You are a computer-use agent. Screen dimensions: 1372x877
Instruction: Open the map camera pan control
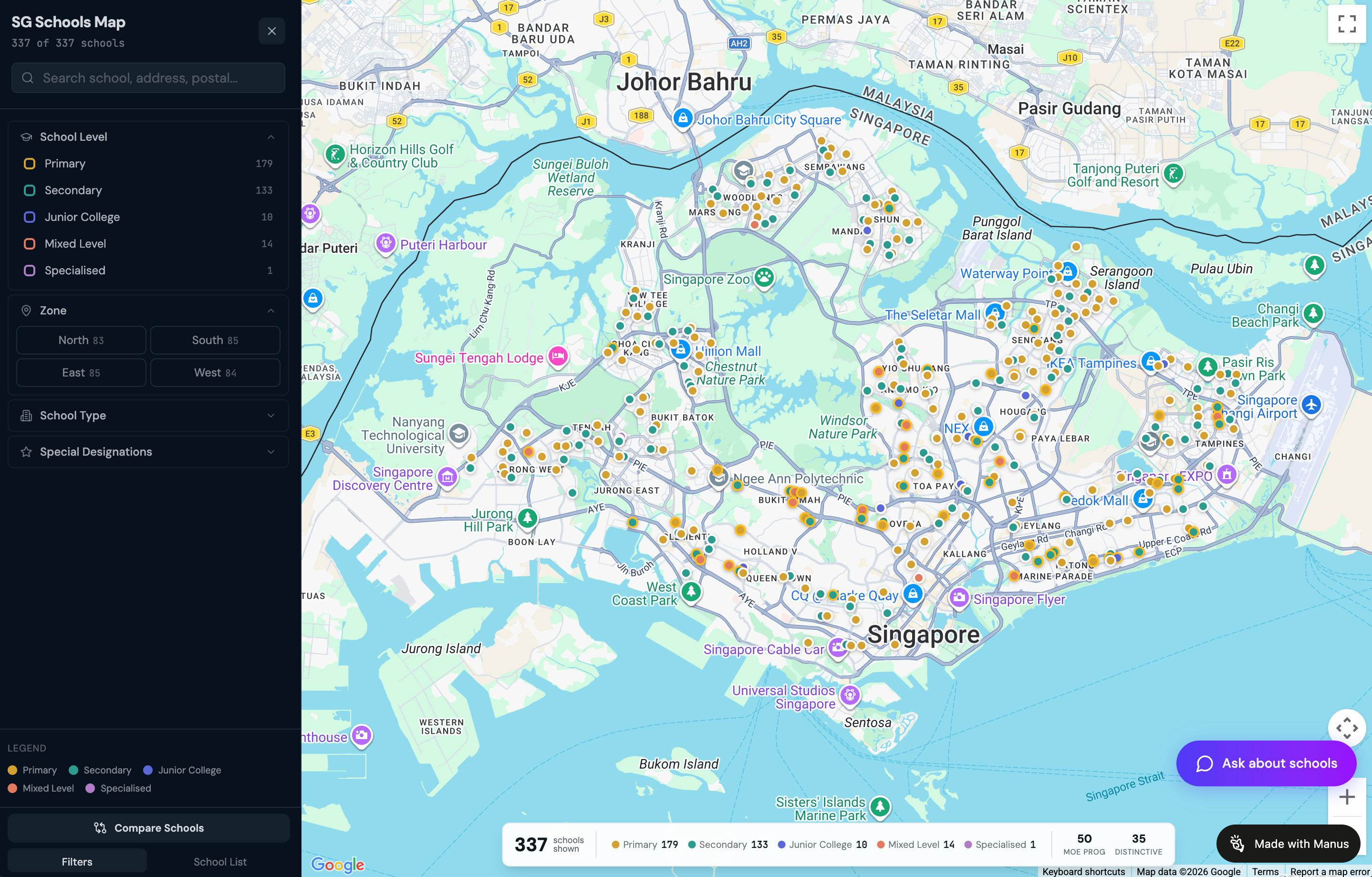coord(1347,728)
